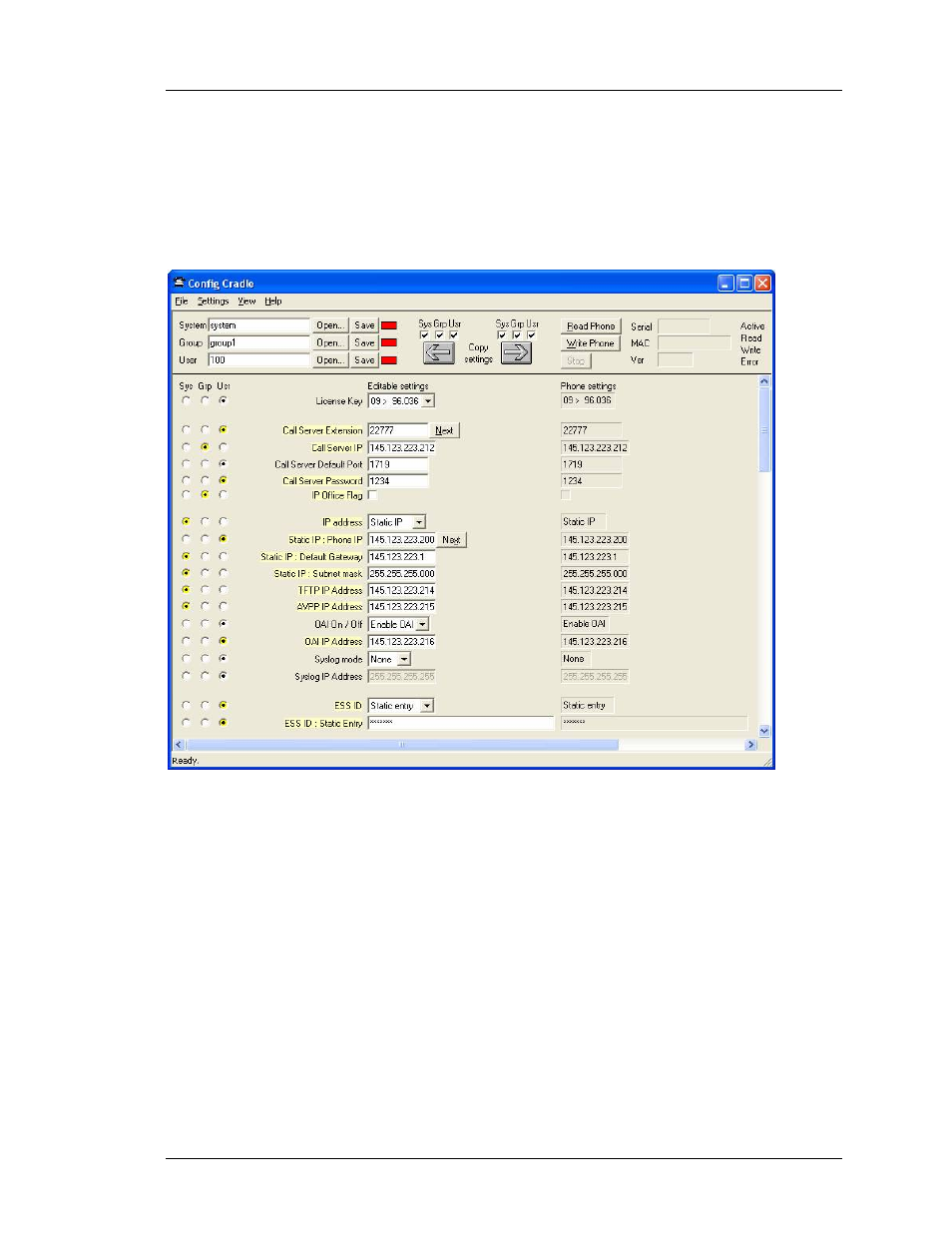Toggle Sys checkbox above left copy arrow
952x1233 pixels.
point(425,335)
